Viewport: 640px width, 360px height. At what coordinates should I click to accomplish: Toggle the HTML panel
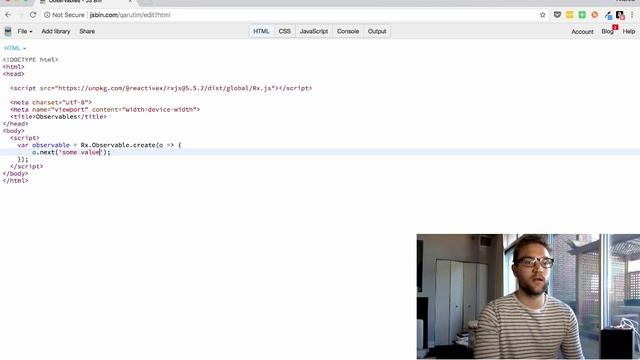pos(261,31)
